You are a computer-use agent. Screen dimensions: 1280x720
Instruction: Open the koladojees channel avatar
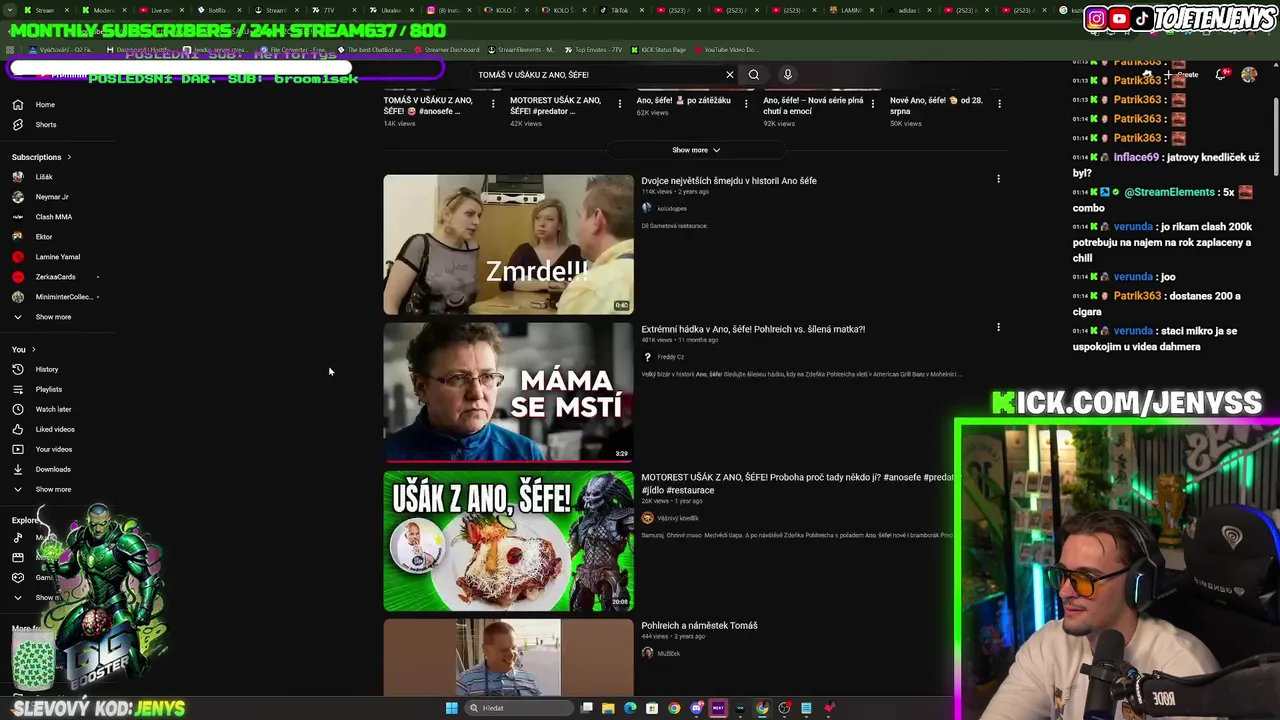pos(647,208)
